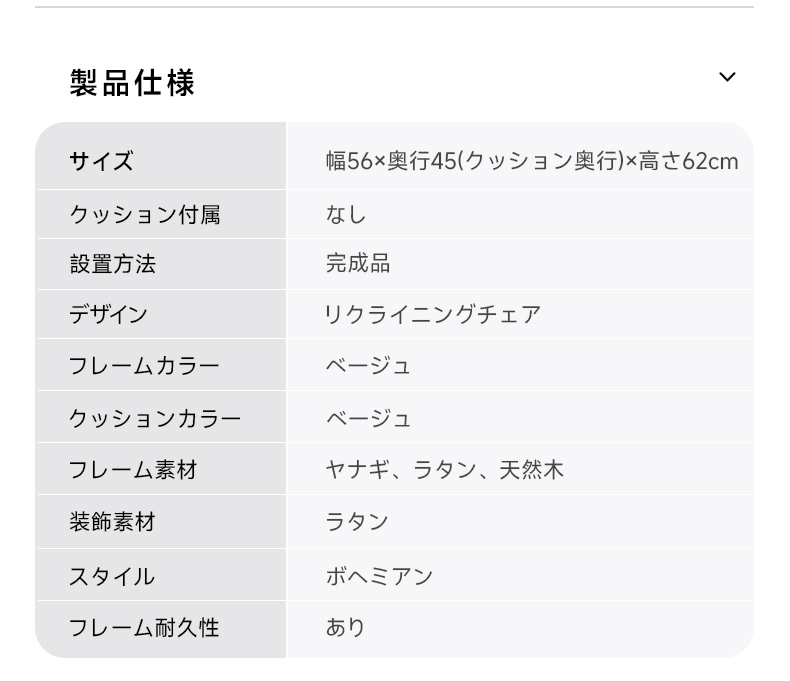Click the ヤナギ、ラタン、天然木 value
Image resolution: width=790 pixels, height=681 pixels.
tap(444, 469)
